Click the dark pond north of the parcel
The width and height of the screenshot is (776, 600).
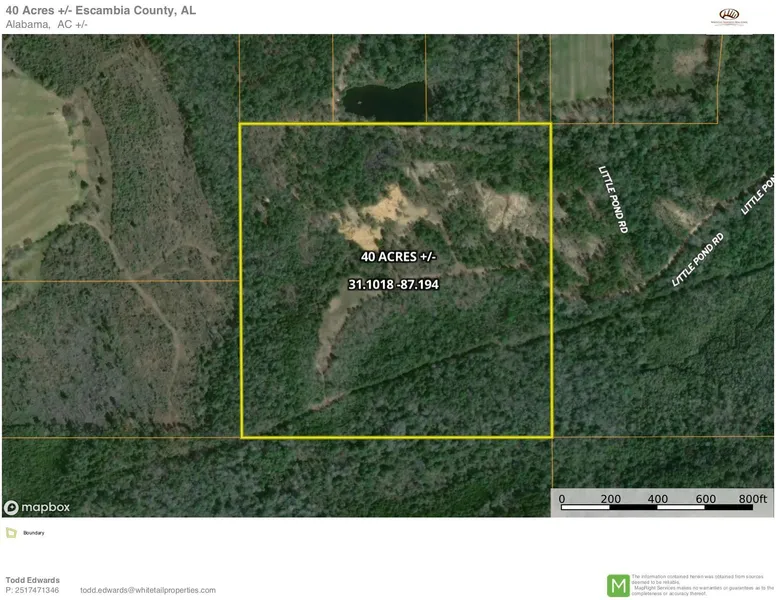coord(383,99)
